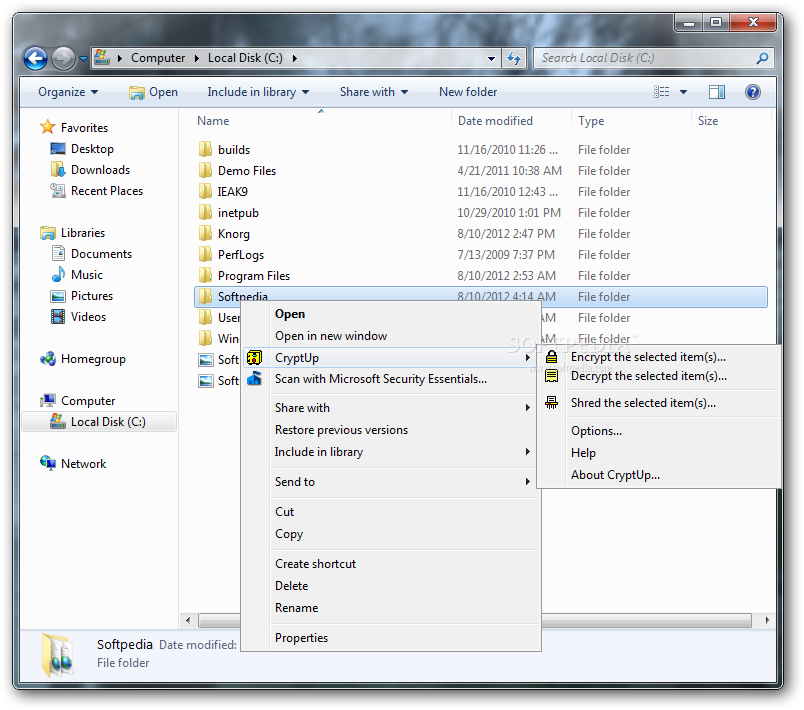Select the Demo Files folder
Screen dimensions: 804x710
pyautogui.click(x=247, y=171)
